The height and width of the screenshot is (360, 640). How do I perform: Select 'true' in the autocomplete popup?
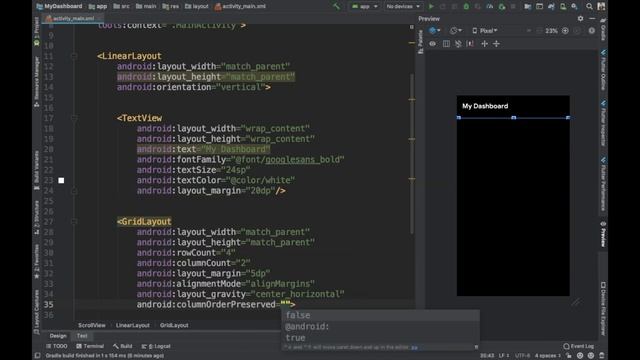tap(380, 338)
